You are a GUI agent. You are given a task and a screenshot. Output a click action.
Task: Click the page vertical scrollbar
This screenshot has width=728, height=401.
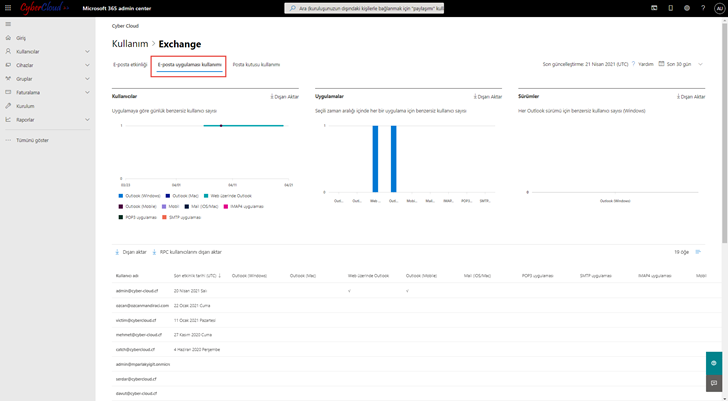tap(725, 132)
